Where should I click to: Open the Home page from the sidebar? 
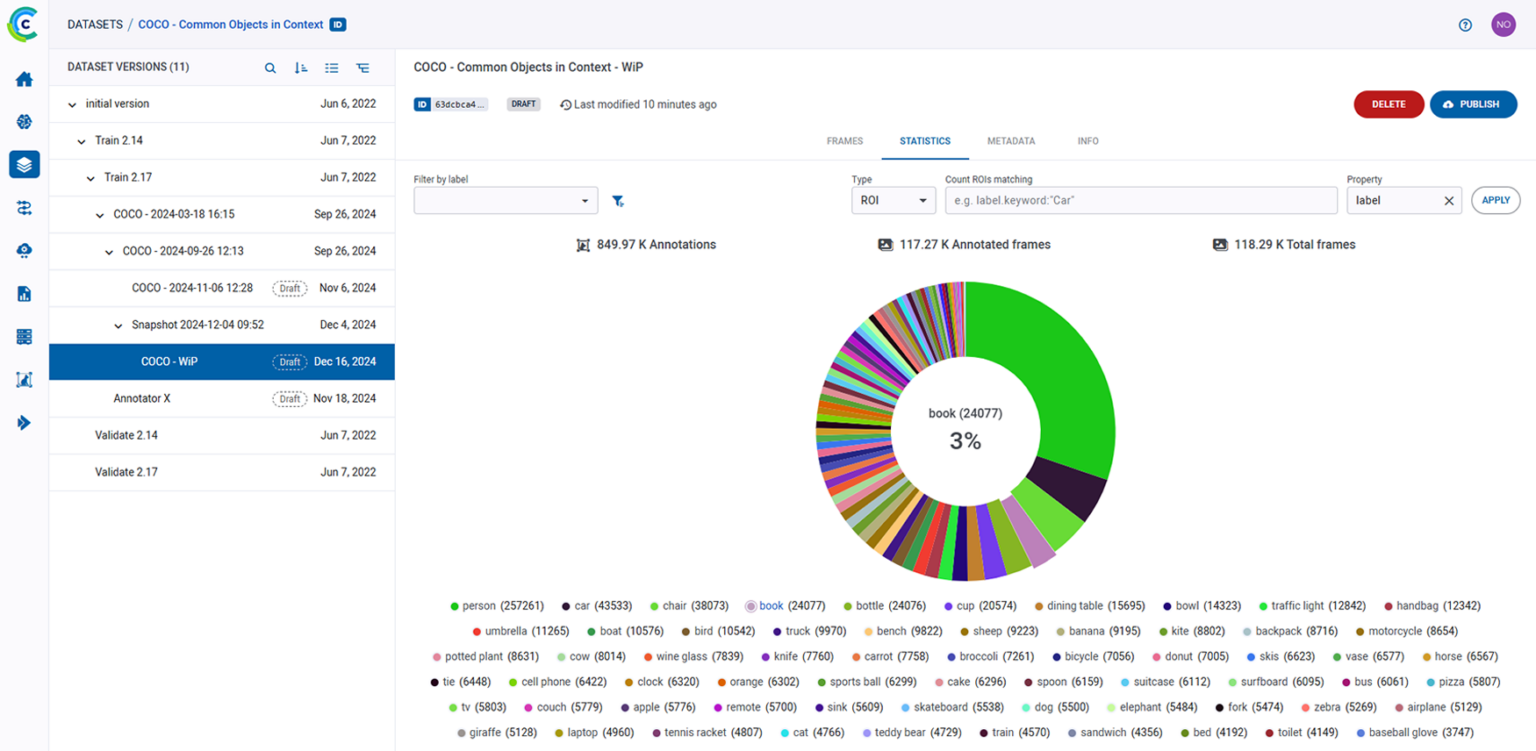point(23,79)
